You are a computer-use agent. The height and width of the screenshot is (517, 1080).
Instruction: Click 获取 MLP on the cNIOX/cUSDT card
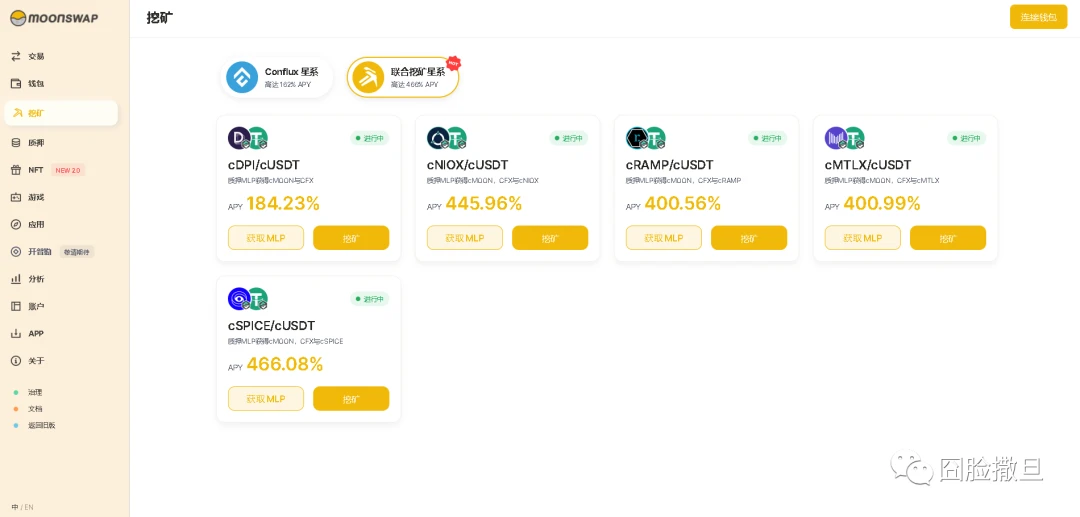[464, 238]
